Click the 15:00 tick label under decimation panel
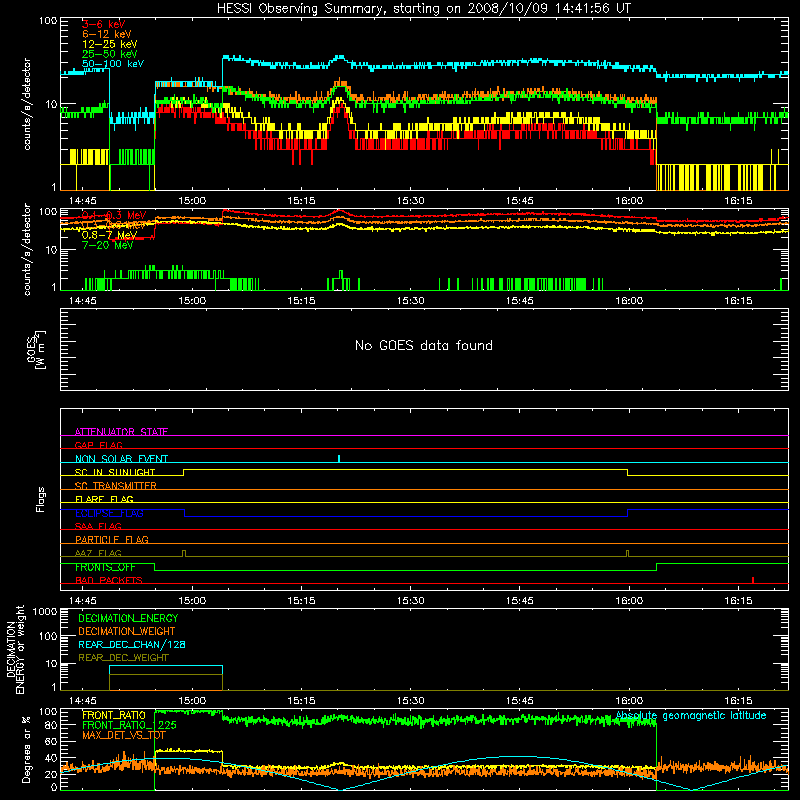 [x=192, y=701]
